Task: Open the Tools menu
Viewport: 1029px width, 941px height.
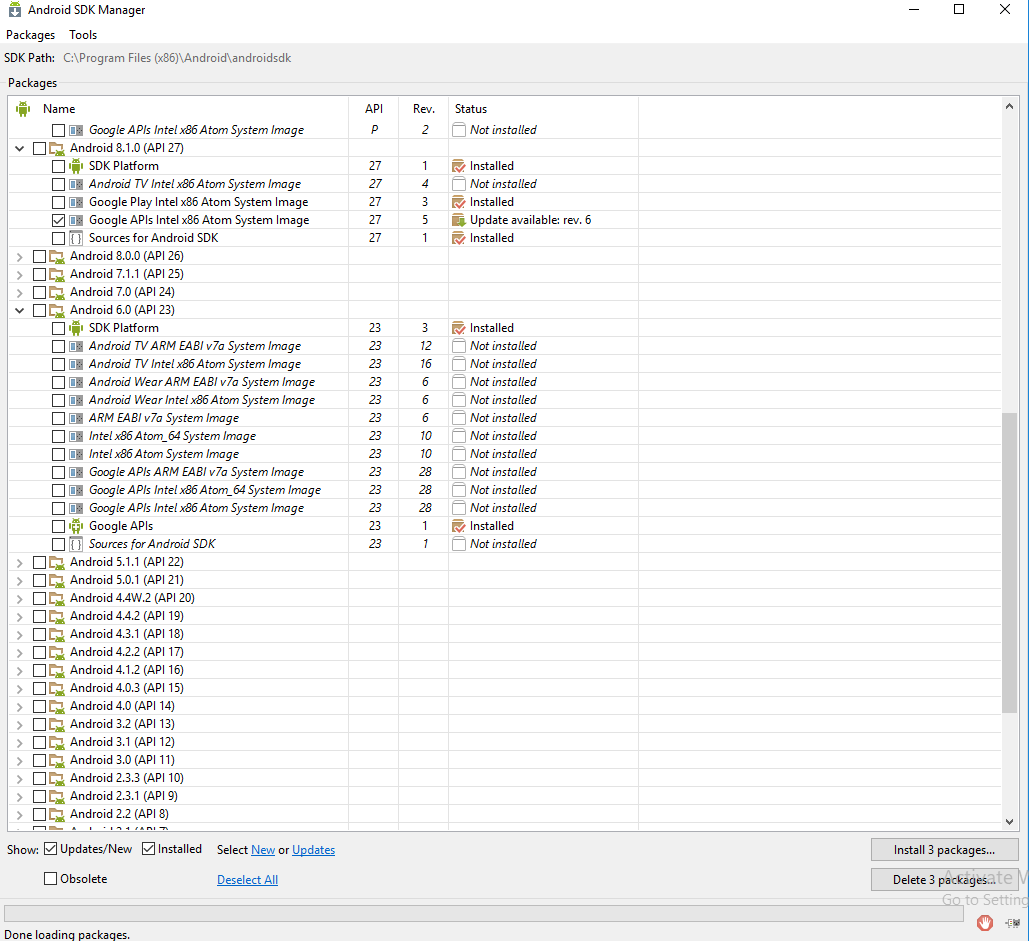Action: click(x=82, y=34)
